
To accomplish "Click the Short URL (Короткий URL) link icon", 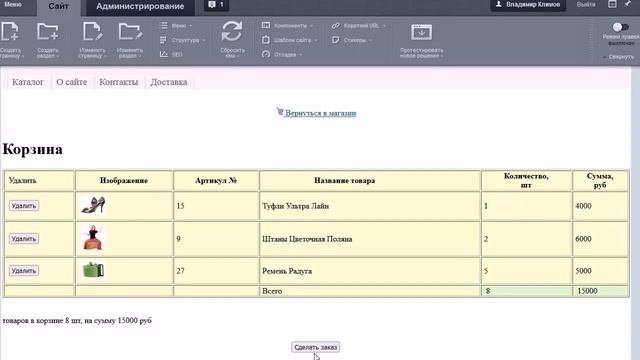I will tap(336, 26).
